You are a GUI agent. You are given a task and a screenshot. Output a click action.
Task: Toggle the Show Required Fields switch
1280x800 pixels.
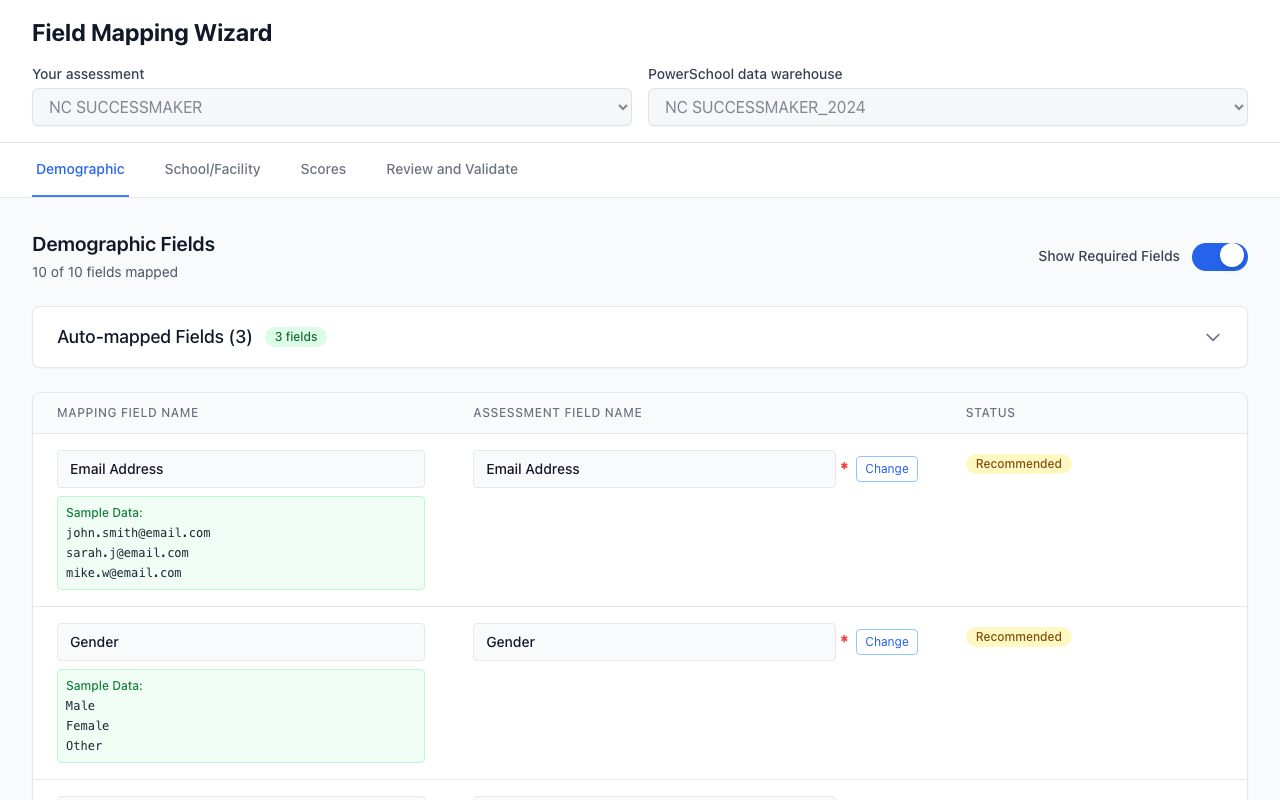tap(1219, 256)
